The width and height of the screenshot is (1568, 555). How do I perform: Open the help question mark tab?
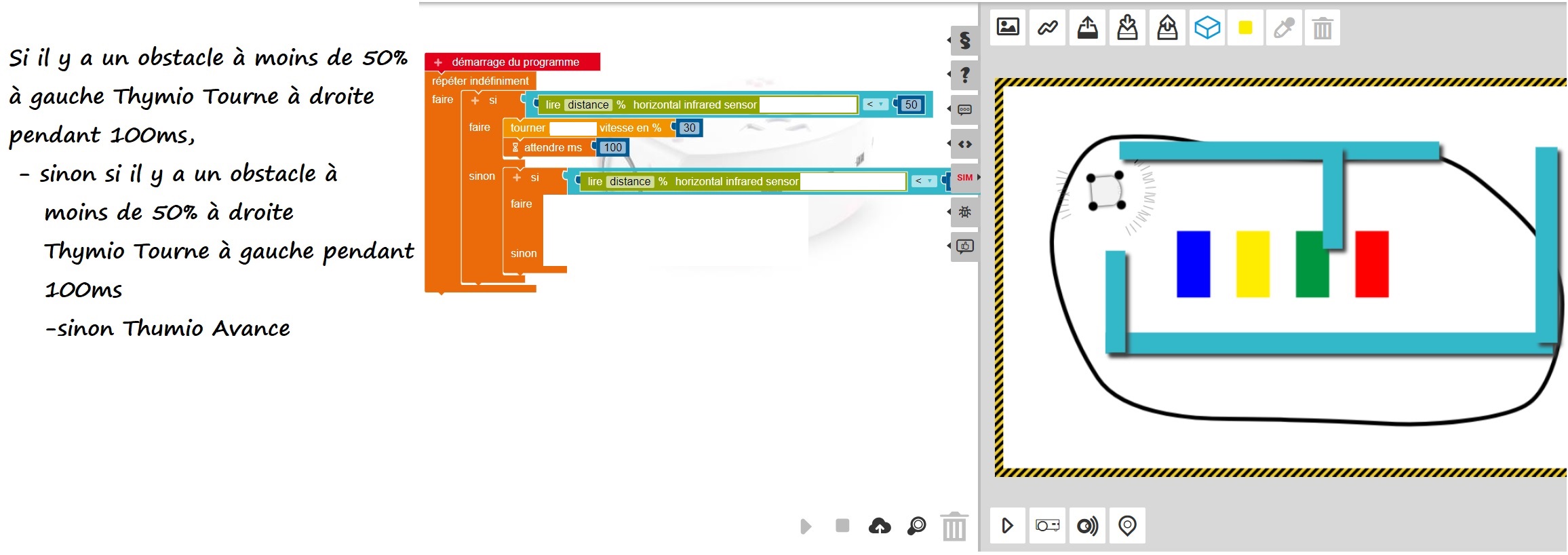965,75
